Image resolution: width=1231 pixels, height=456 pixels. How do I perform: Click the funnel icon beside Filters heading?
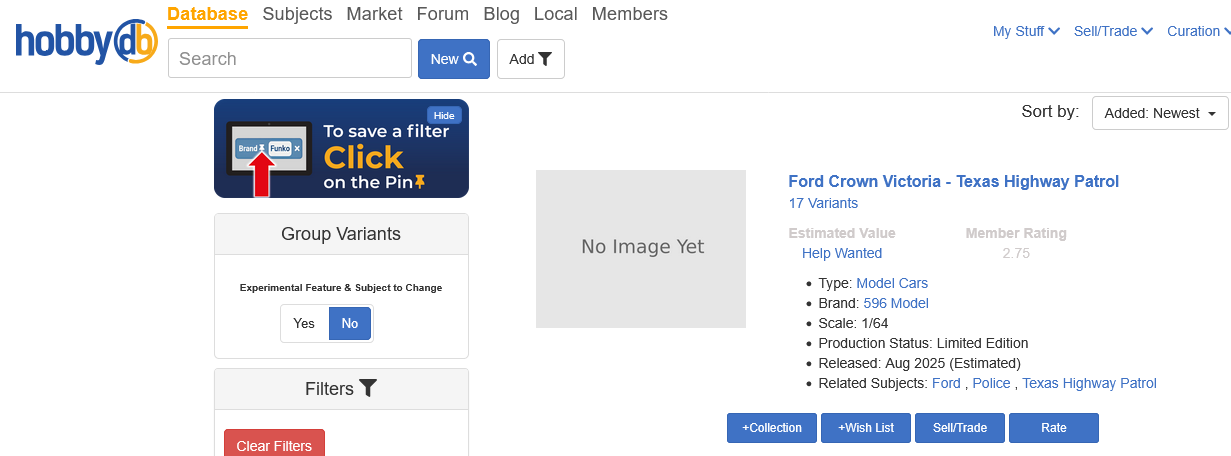(x=368, y=389)
